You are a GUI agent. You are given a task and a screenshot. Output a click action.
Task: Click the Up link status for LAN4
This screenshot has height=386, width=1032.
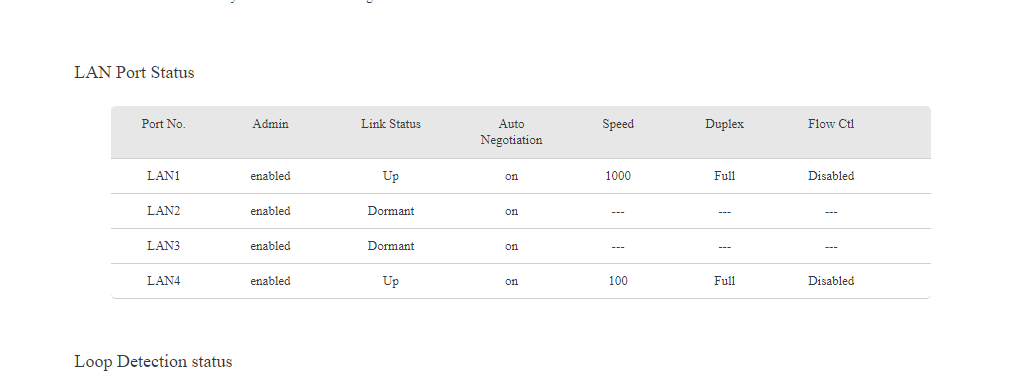(x=391, y=281)
